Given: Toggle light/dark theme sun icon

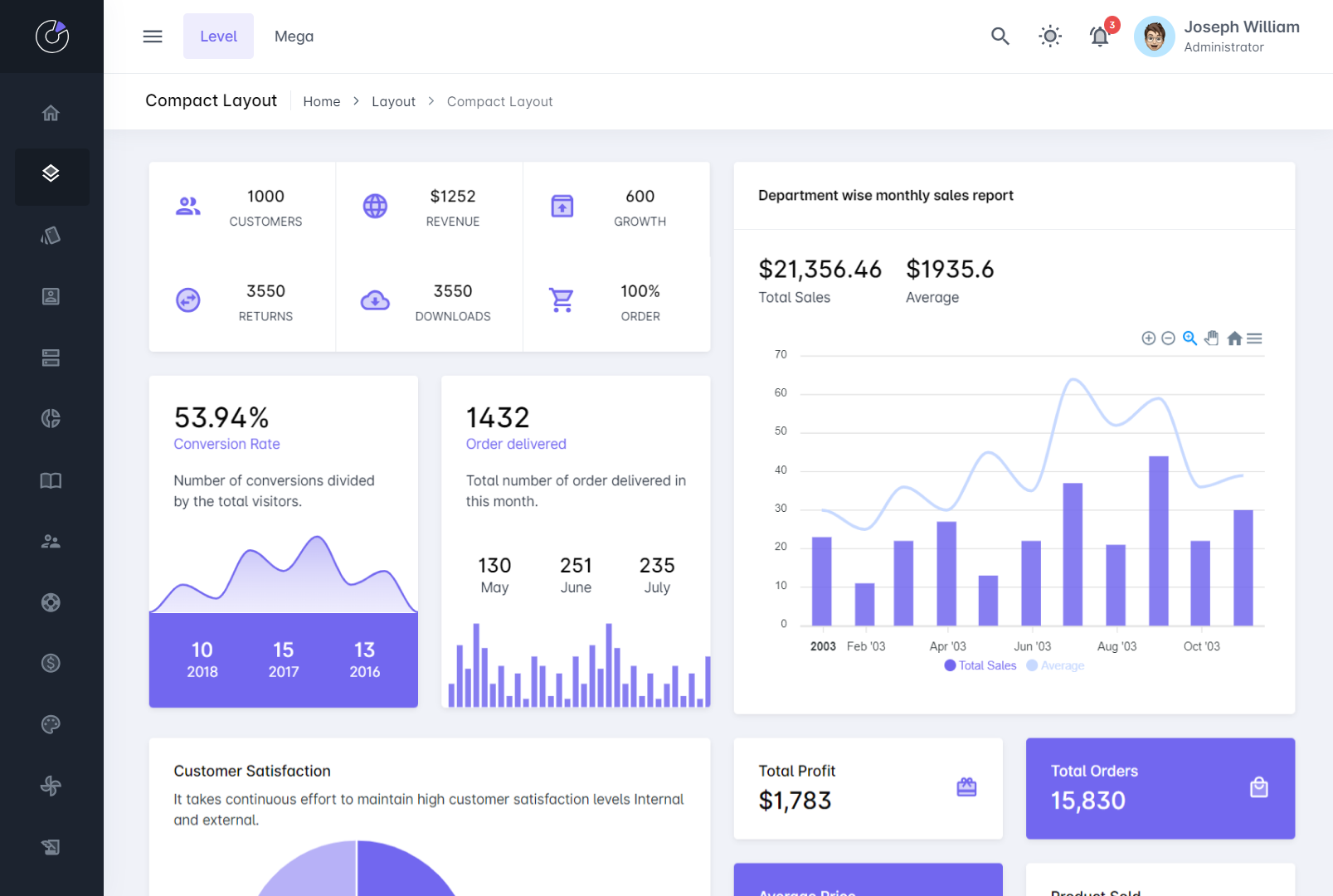Looking at the screenshot, I should [x=1049, y=37].
